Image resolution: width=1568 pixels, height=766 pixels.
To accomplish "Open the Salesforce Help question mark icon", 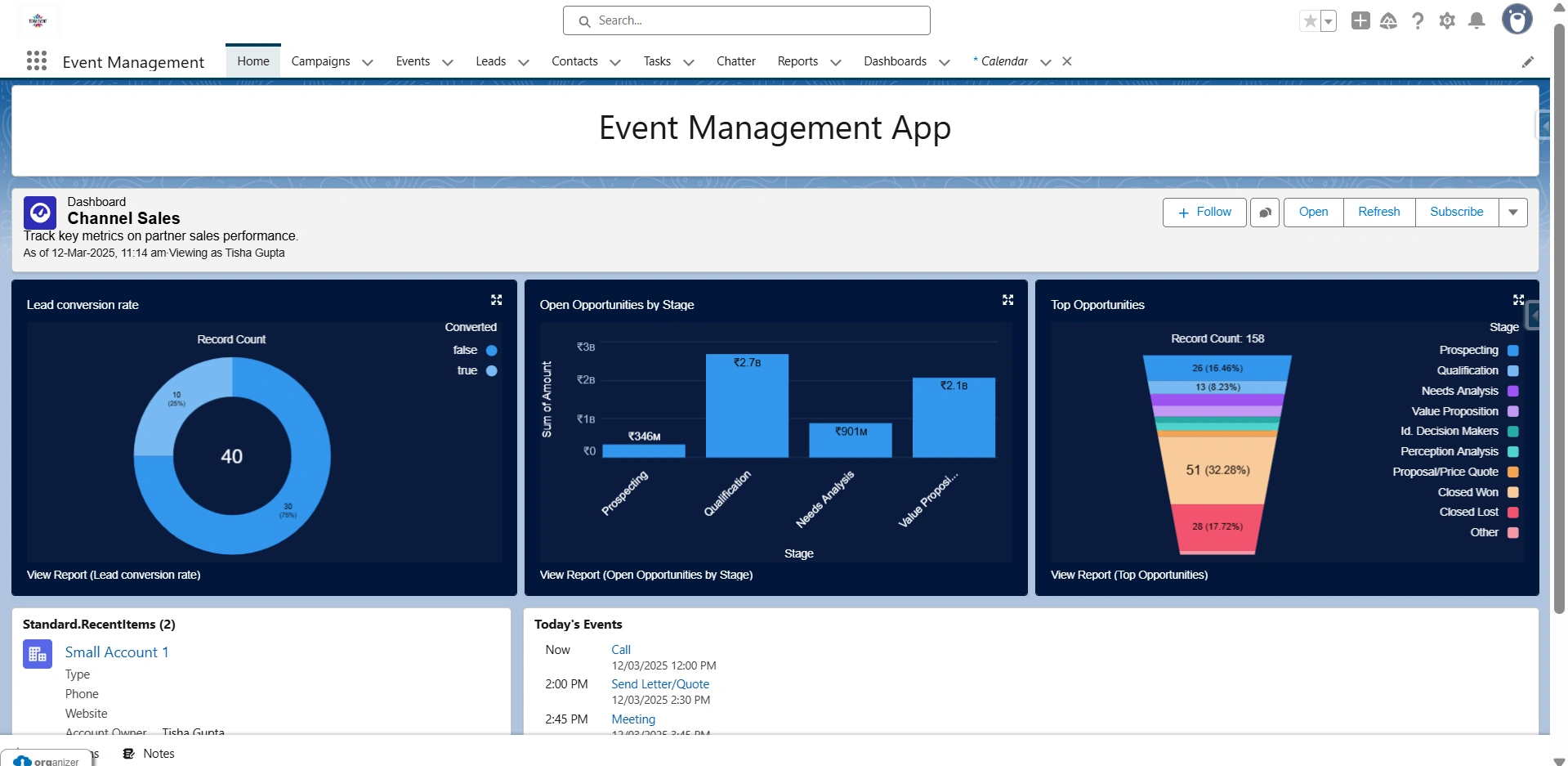I will pos(1418,20).
